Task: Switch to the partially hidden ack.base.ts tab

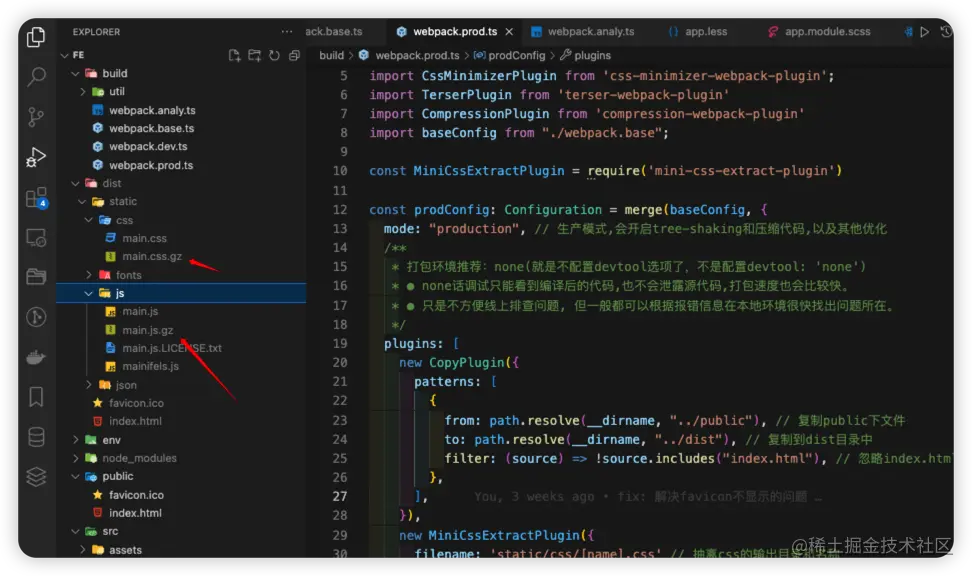Action: click(334, 32)
